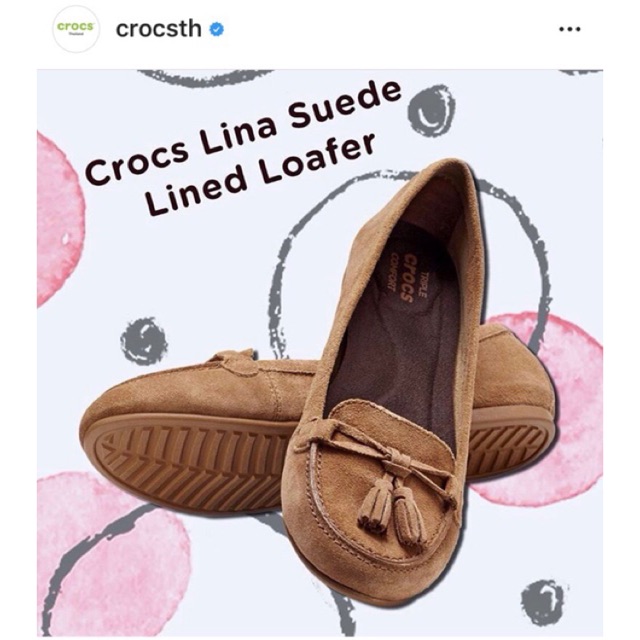Click the blue verified badge

click(217, 29)
